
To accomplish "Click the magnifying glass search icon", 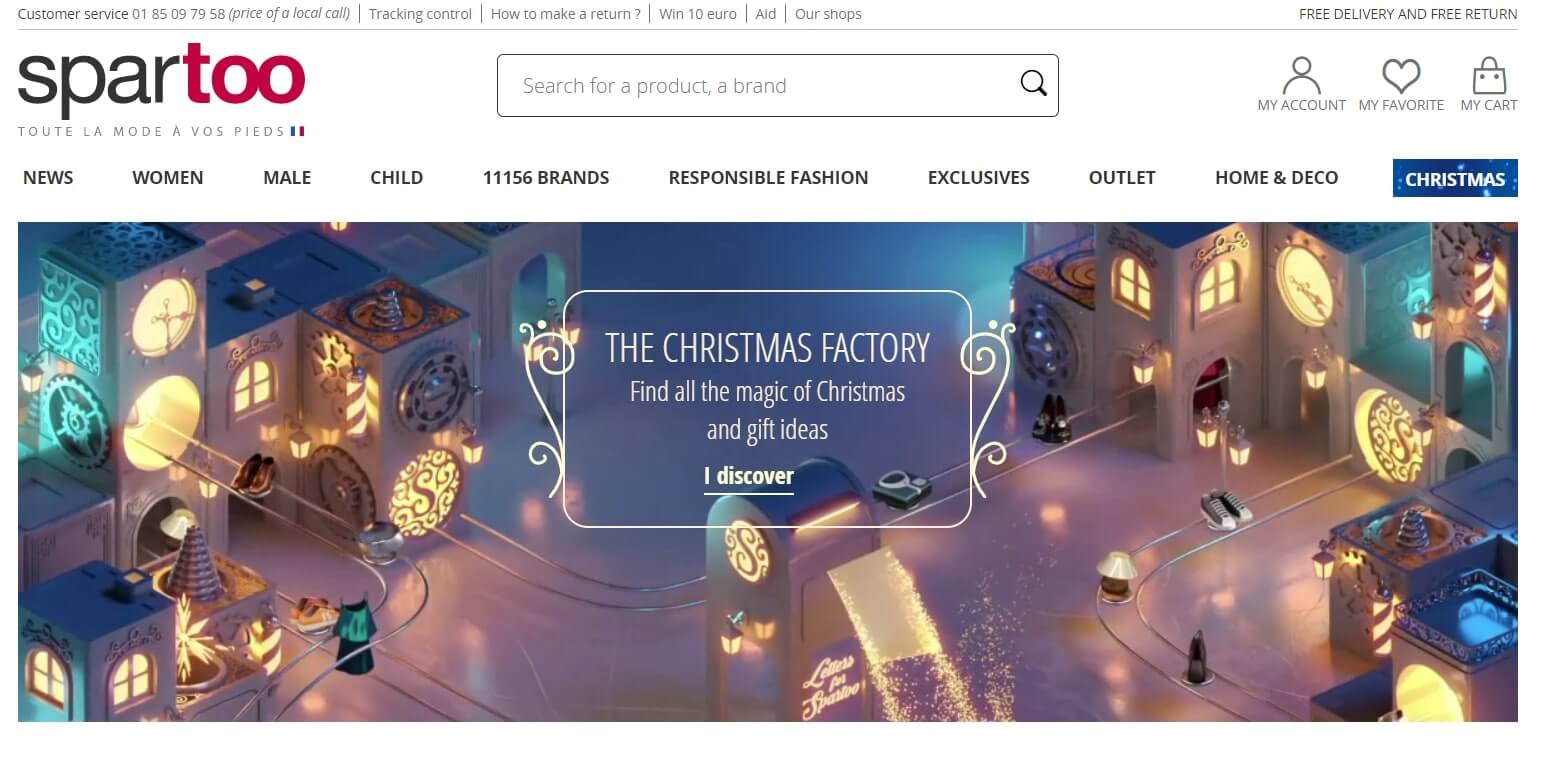I will [1033, 83].
